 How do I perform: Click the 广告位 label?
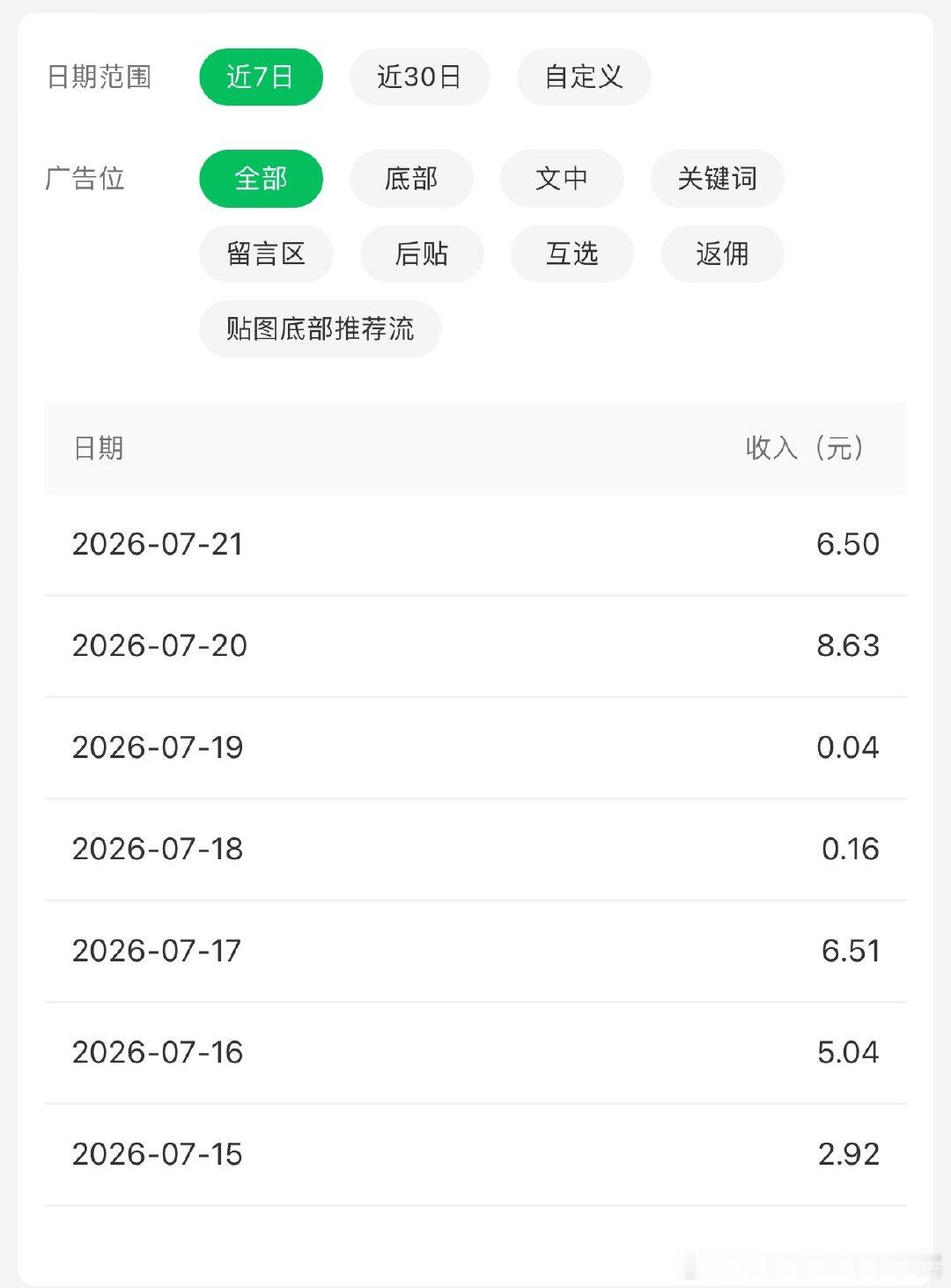[x=85, y=179]
